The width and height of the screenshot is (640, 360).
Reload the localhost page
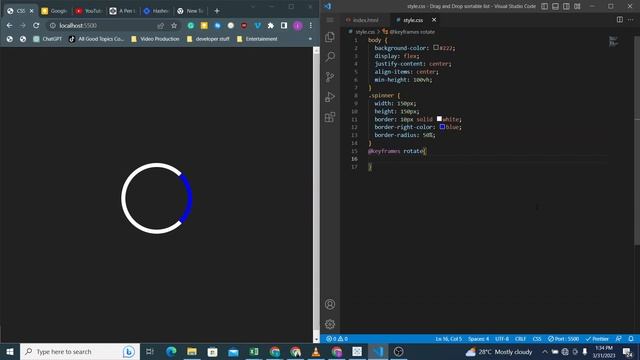pyautogui.click(x=36, y=25)
